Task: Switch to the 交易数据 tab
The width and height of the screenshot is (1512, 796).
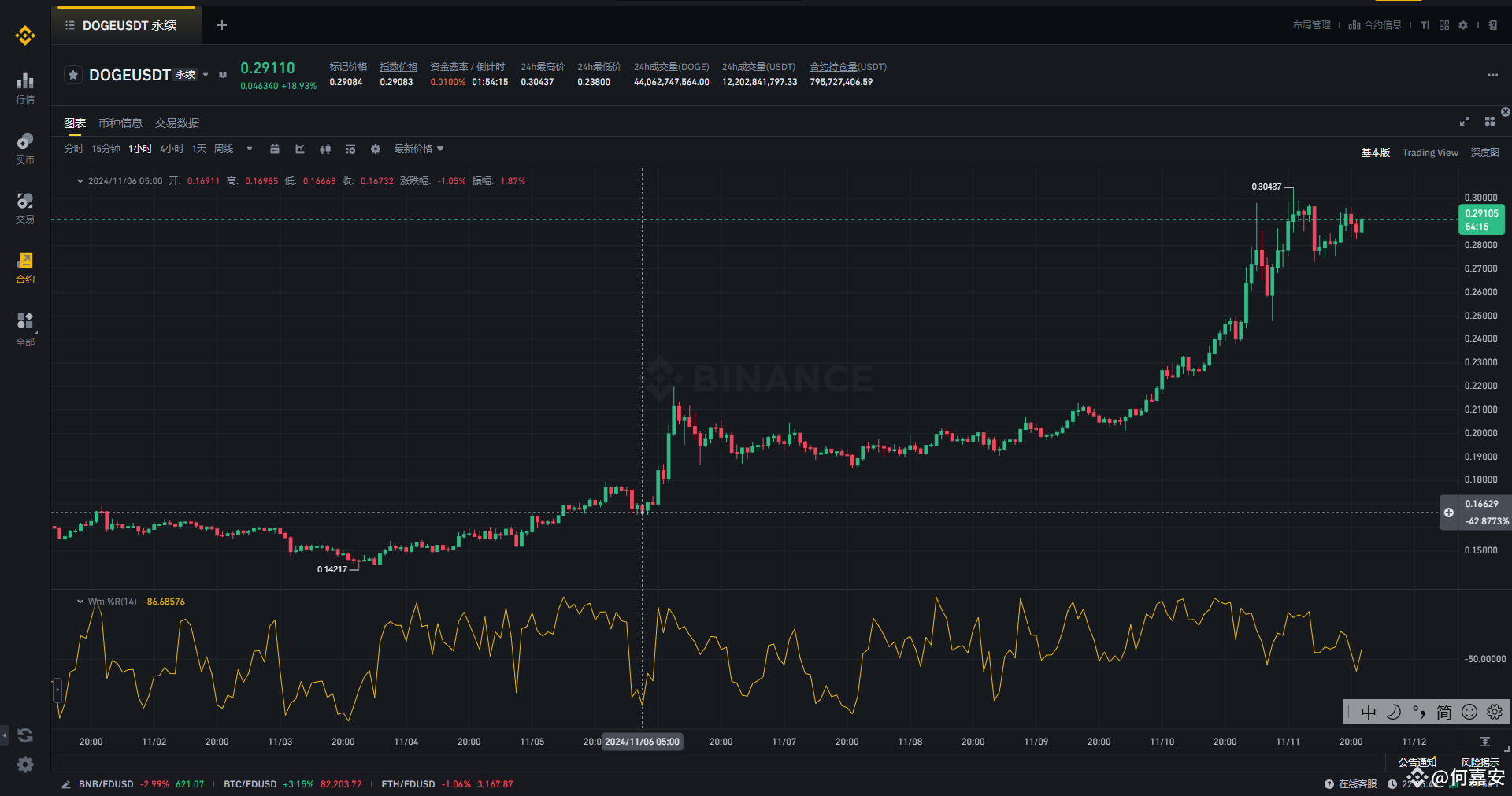Action: coord(177,123)
